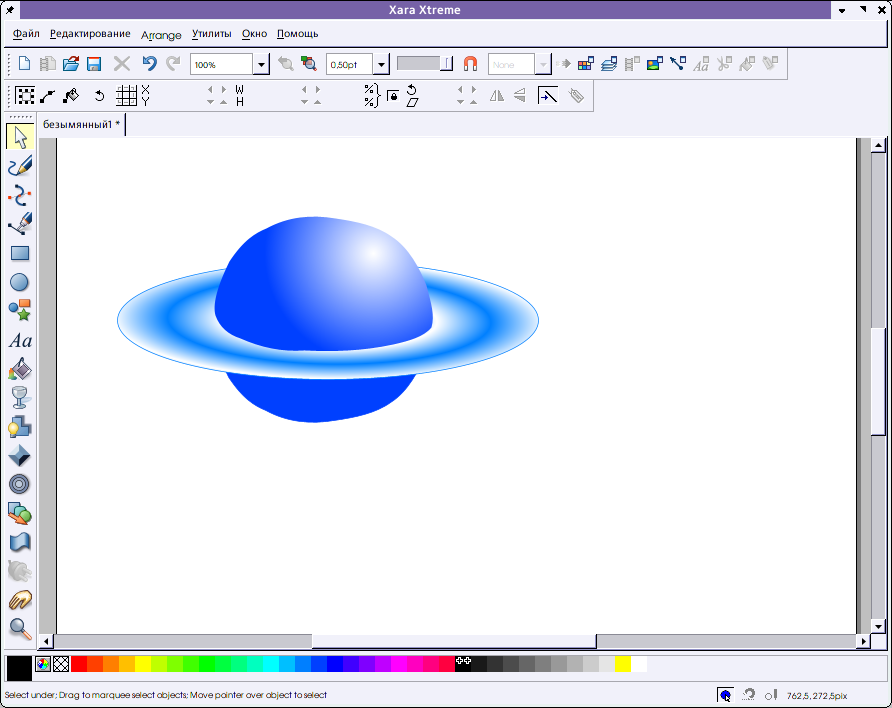Select the Freehand drawing tool
This screenshot has width=892, height=708.
tap(20, 166)
